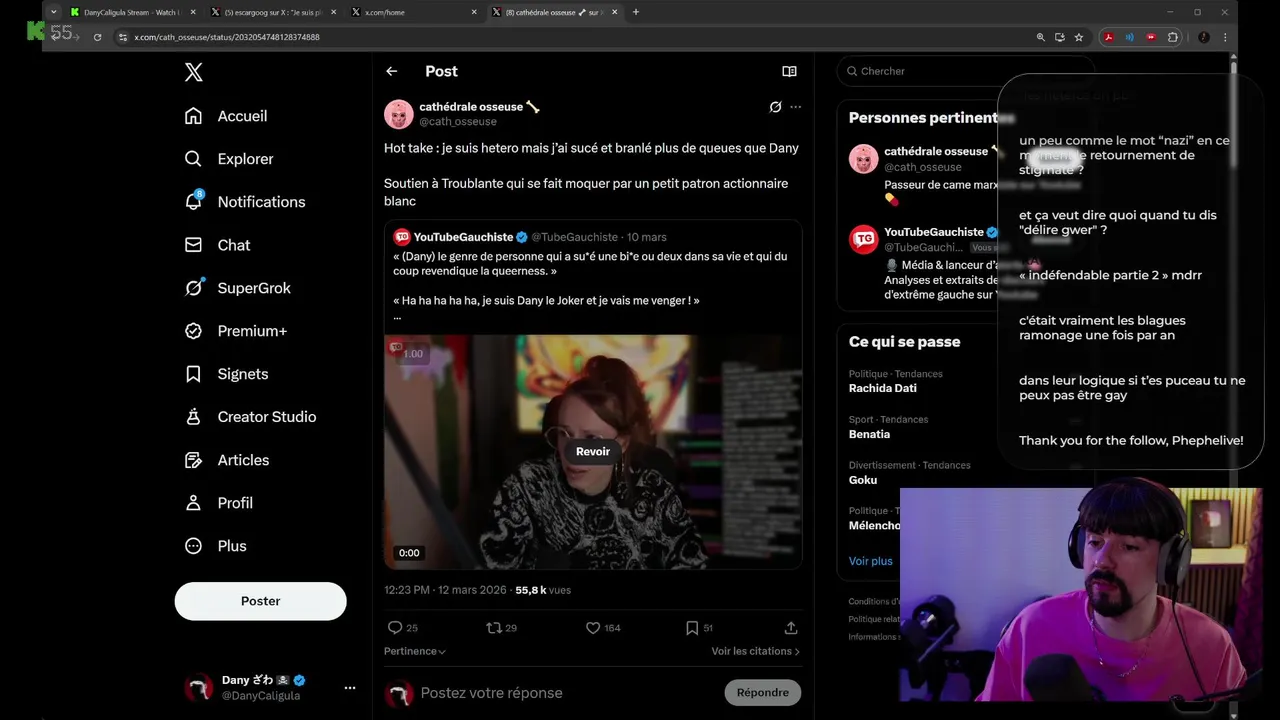Viewport: 1280px width, 720px height.
Task: Open the Chrome profile avatar
Action: point(1203,37)
